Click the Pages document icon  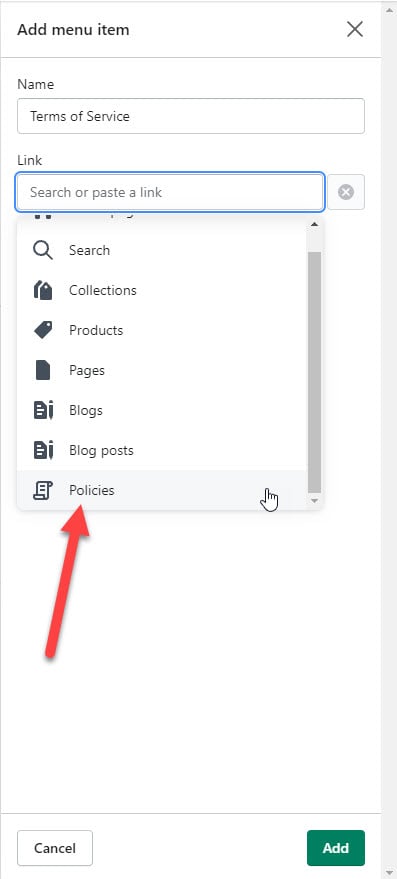pos(43,370)
